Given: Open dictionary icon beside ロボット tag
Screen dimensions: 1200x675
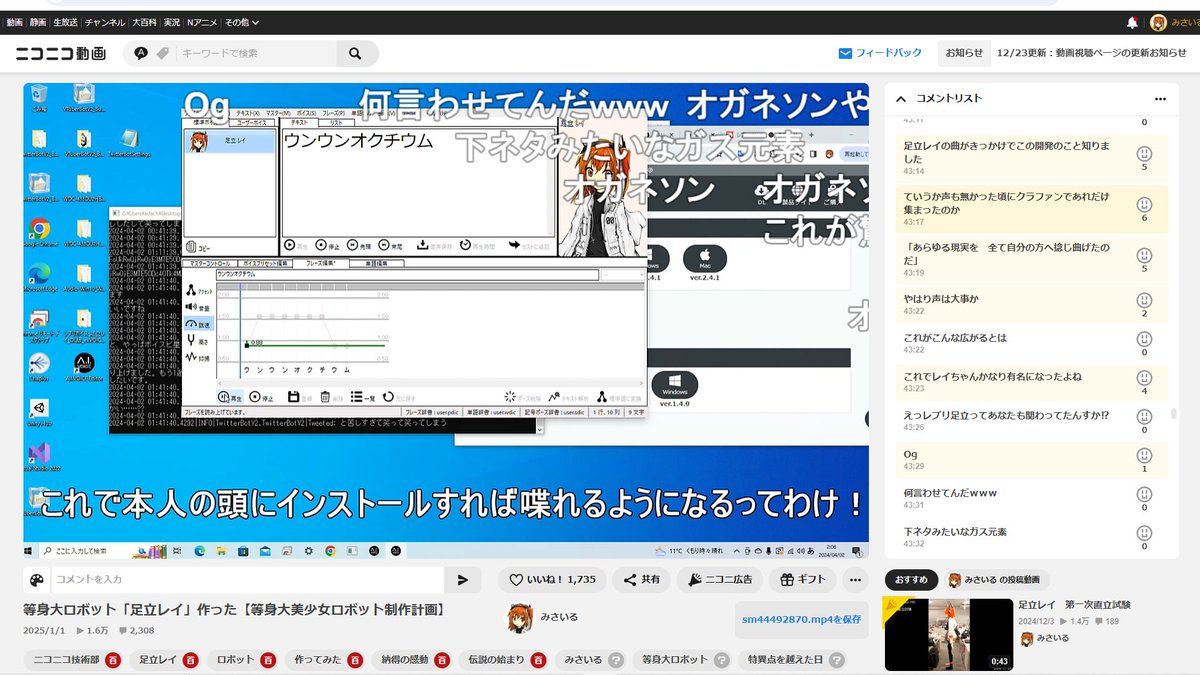Looking at the screenshot, I should click(268, 660).
